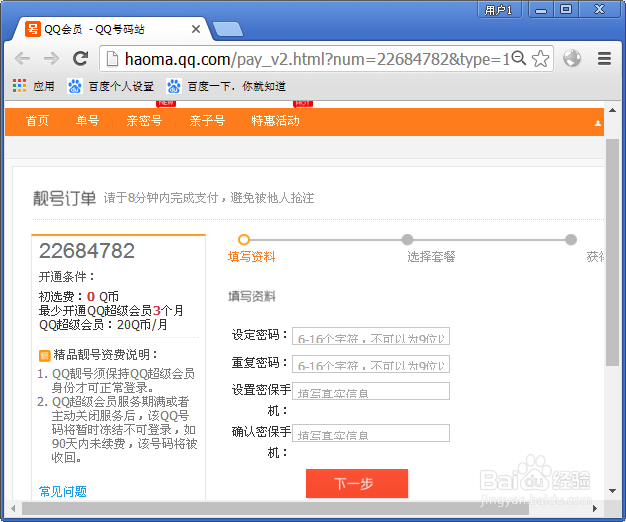Screen dimensions: 626x522
Task: Go back to the previous browser page
Action: (22, 59)
